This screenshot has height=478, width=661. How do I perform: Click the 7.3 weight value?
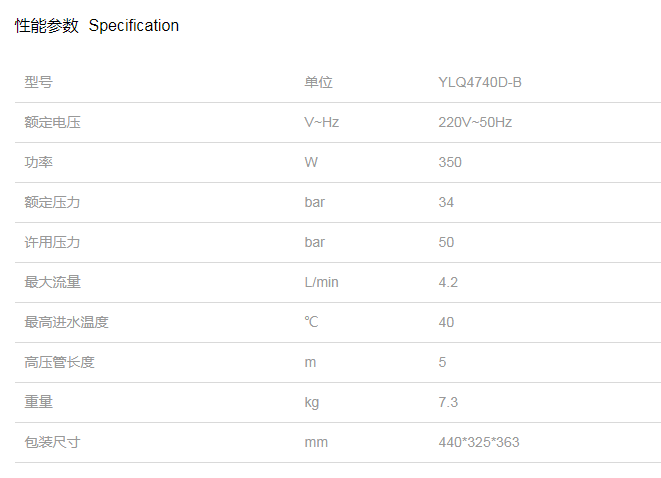coord(448,402)
